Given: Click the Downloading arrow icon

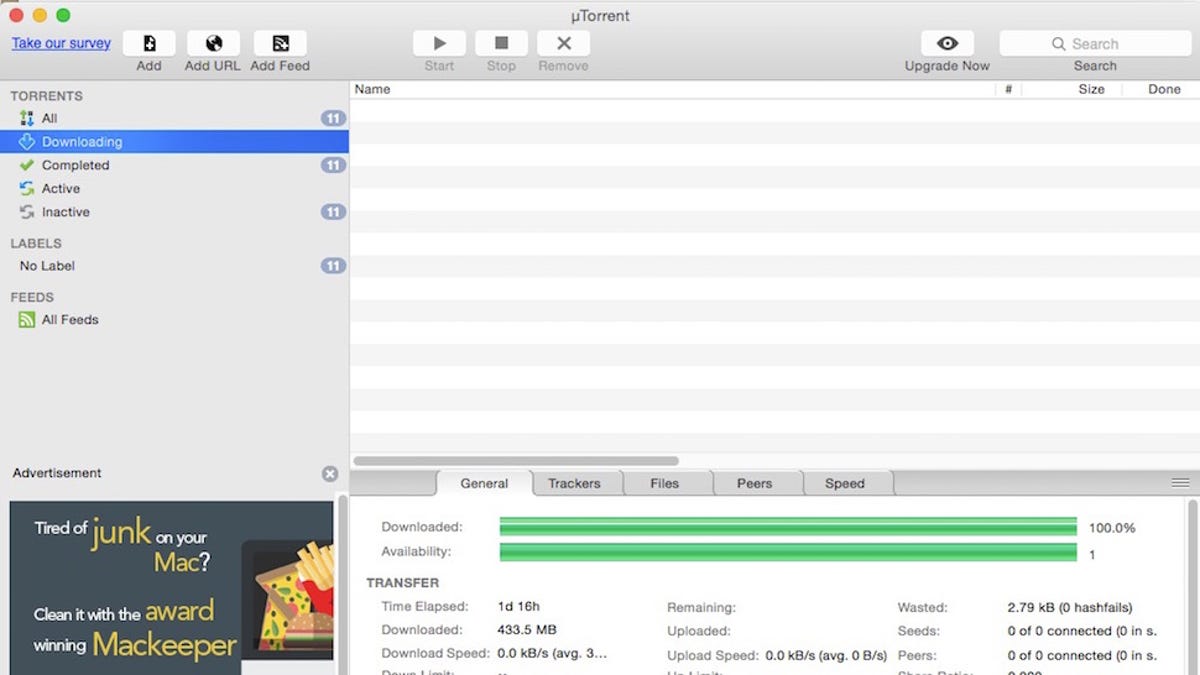Looking at the screenshot, I should point(27,142).
